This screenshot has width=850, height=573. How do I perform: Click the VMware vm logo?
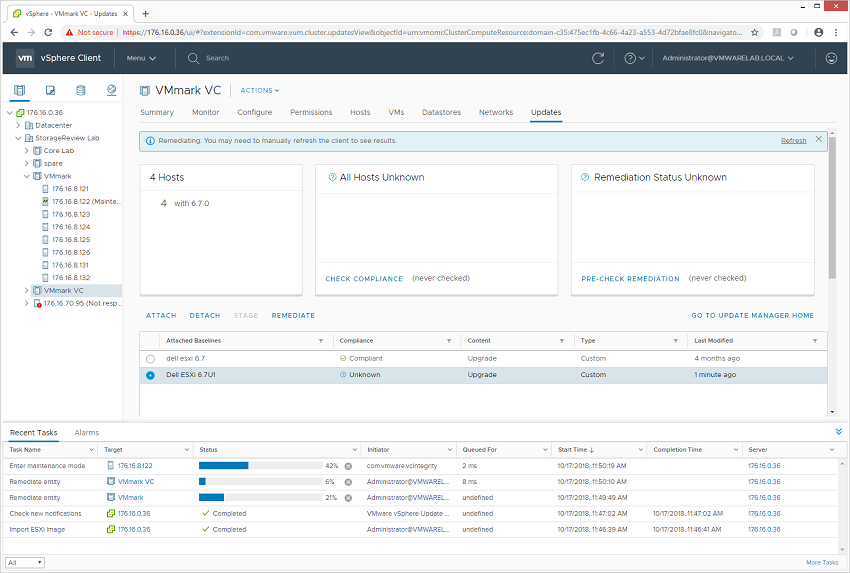pyautogui.click(x=25, y=58)
